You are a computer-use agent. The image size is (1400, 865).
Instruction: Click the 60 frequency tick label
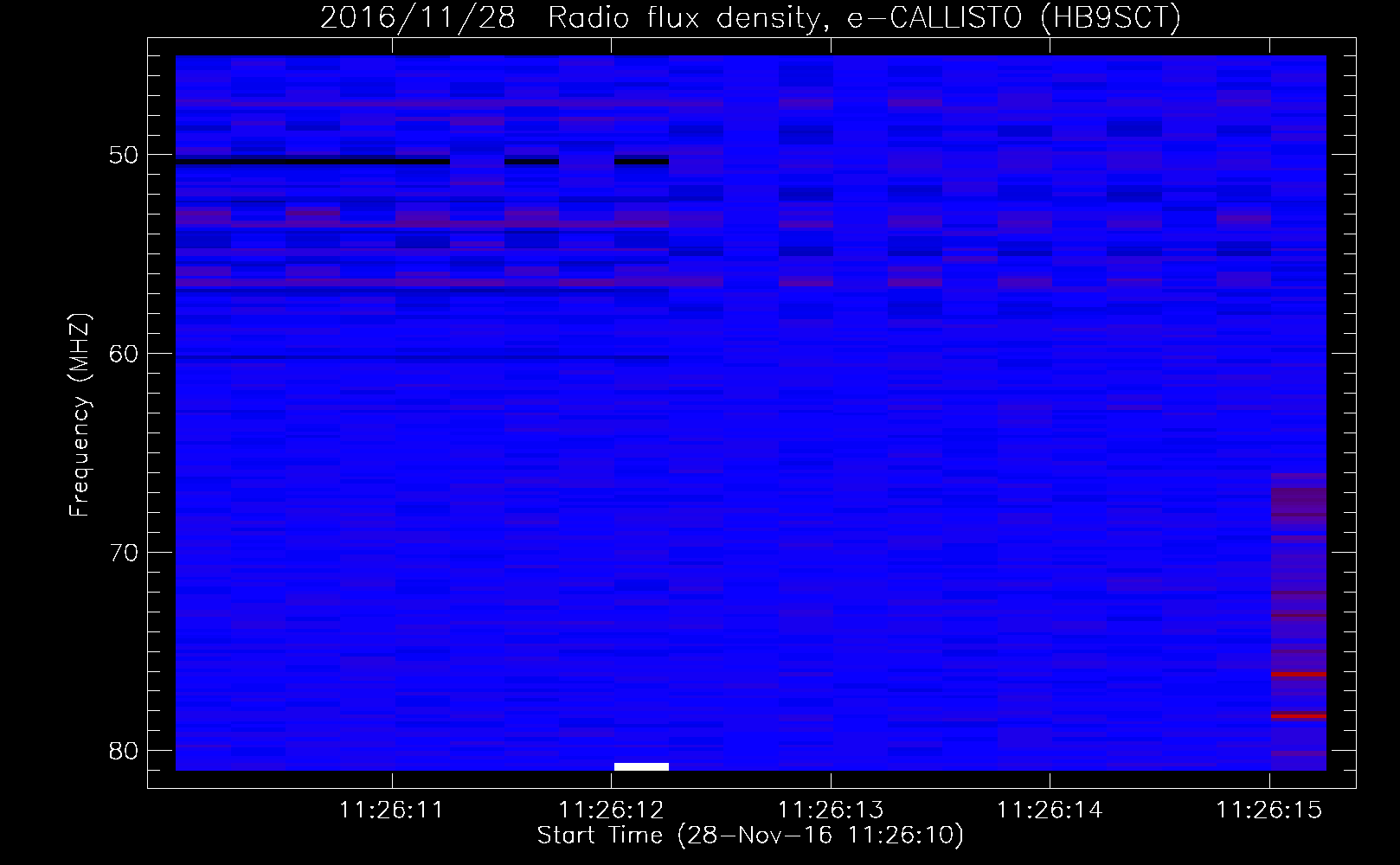pos(124,354)
